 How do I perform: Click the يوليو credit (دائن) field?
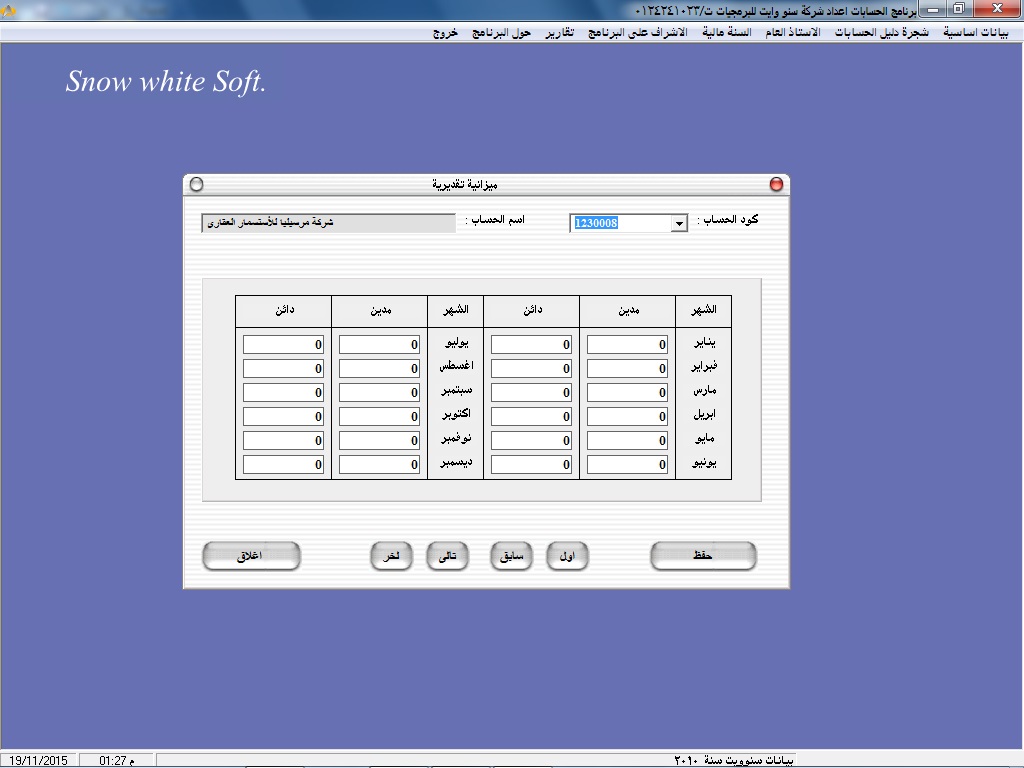283,345
